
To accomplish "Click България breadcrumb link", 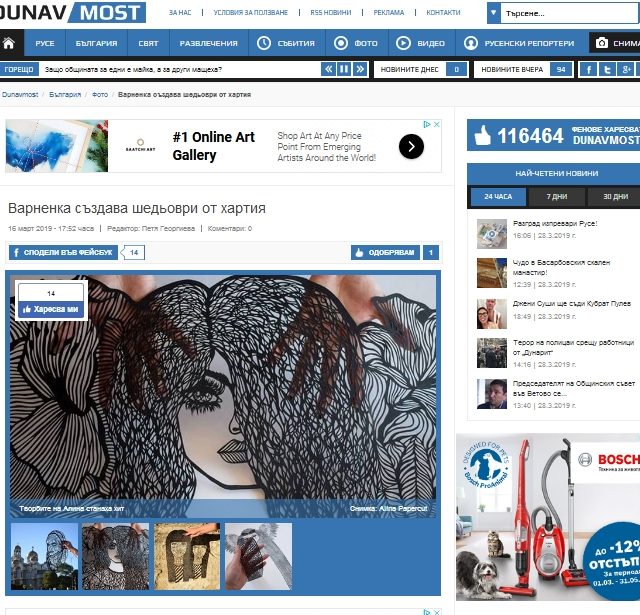I will pos(65,94).
